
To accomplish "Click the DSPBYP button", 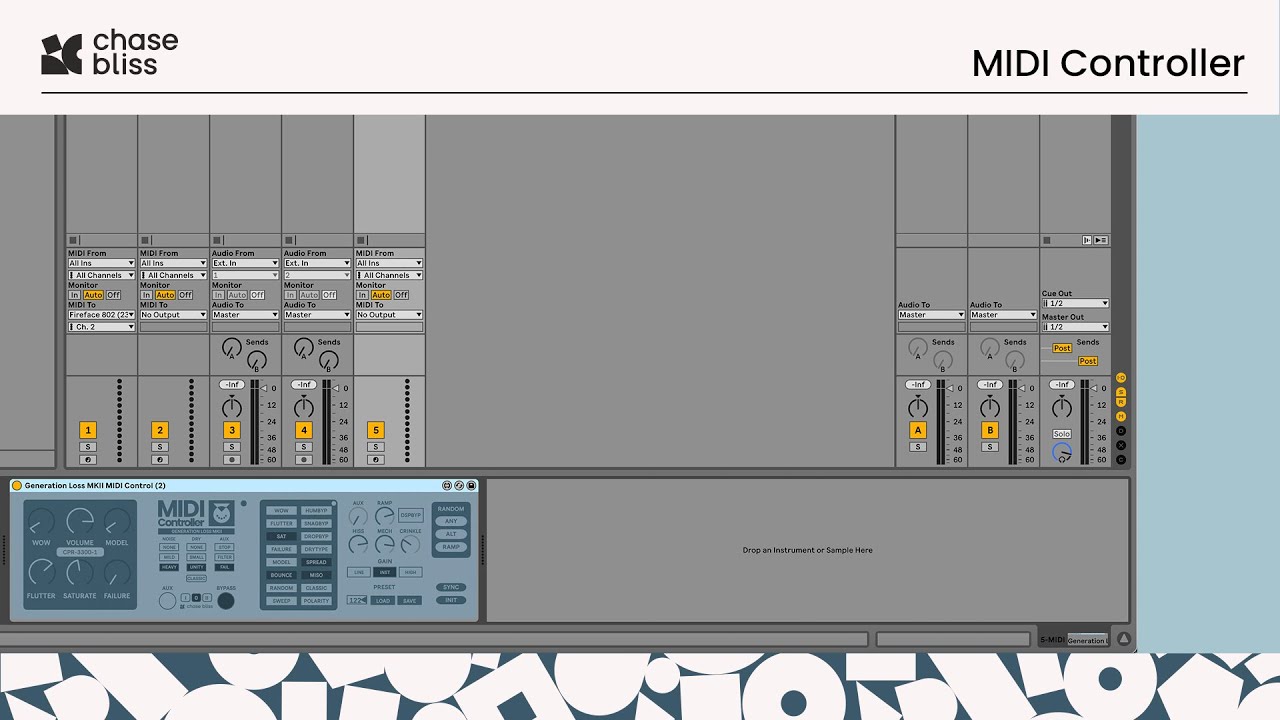I will pos(410,515).
